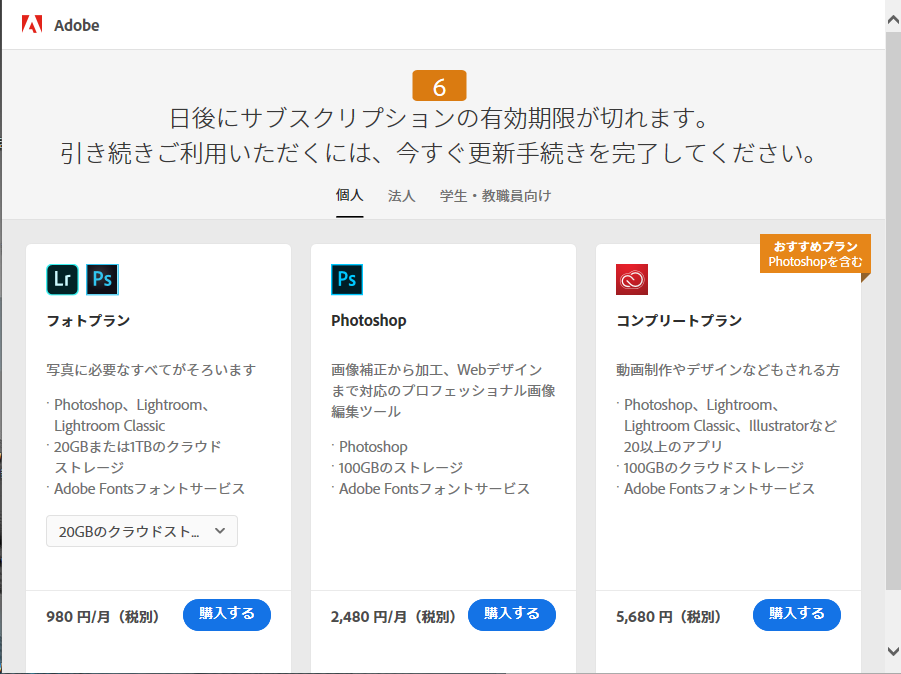Click the おすすめプラン orange badge
The width and height of the screenshot is (901, 674).
(815, 253)
